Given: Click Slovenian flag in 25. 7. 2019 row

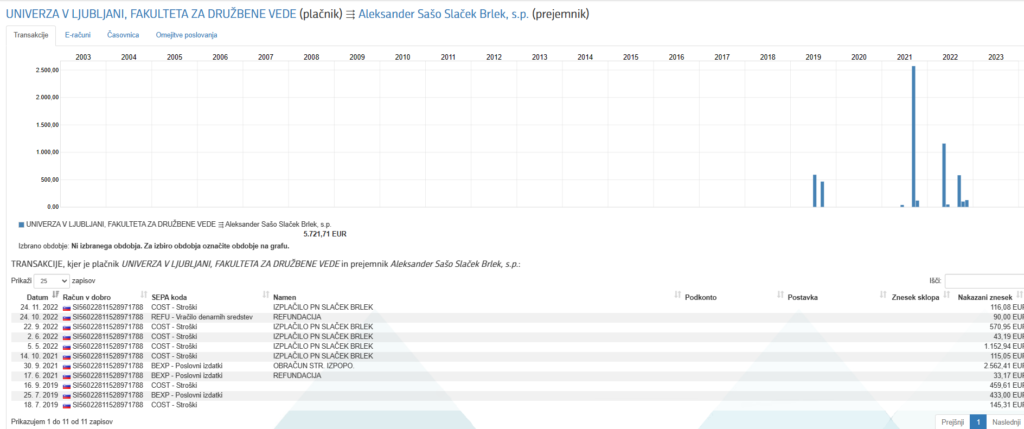Looking at the screenshot, I should pyautogui.click(x=67, y=396).
